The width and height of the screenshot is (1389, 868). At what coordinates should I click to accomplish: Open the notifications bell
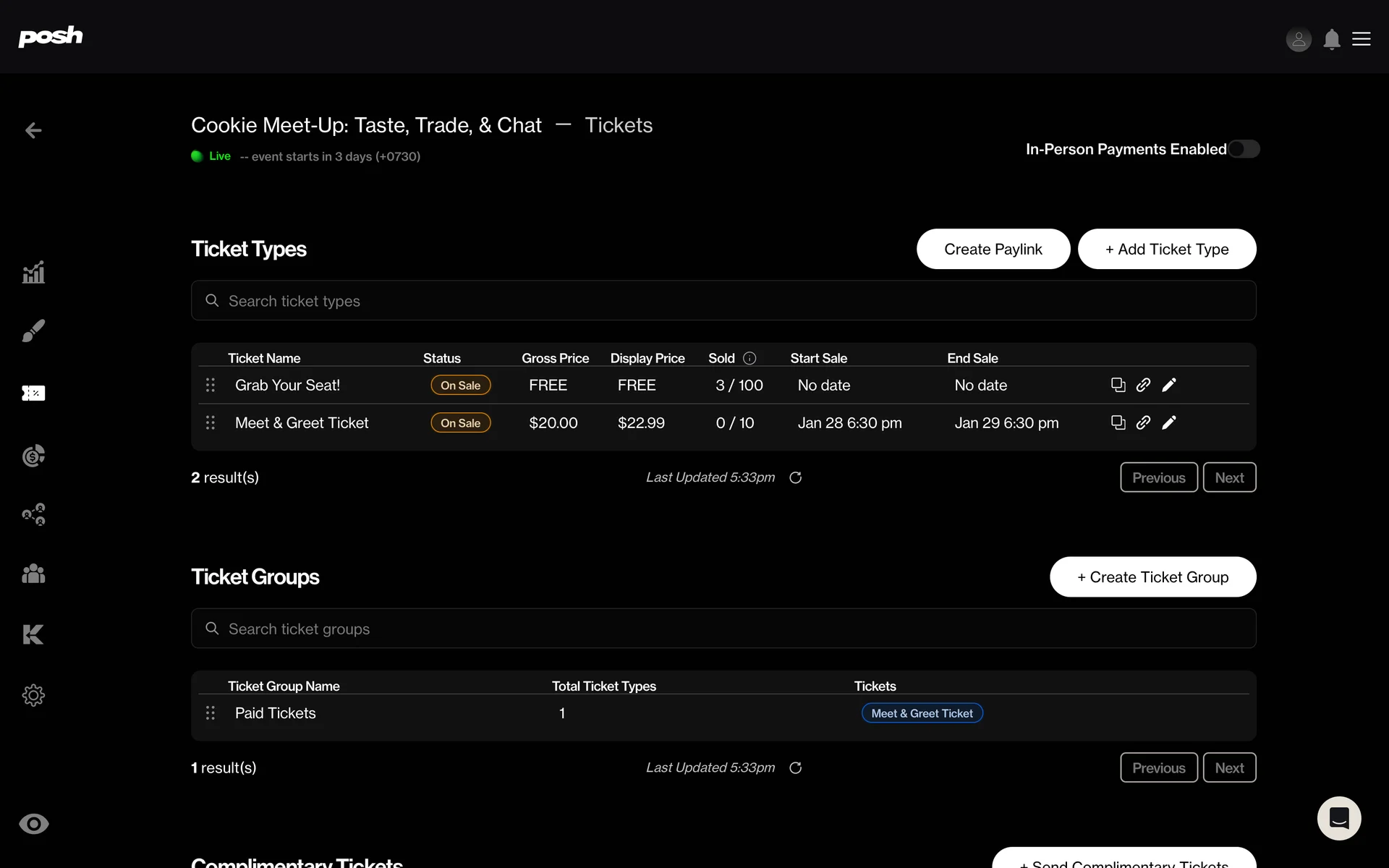(x=1331, y=39)
